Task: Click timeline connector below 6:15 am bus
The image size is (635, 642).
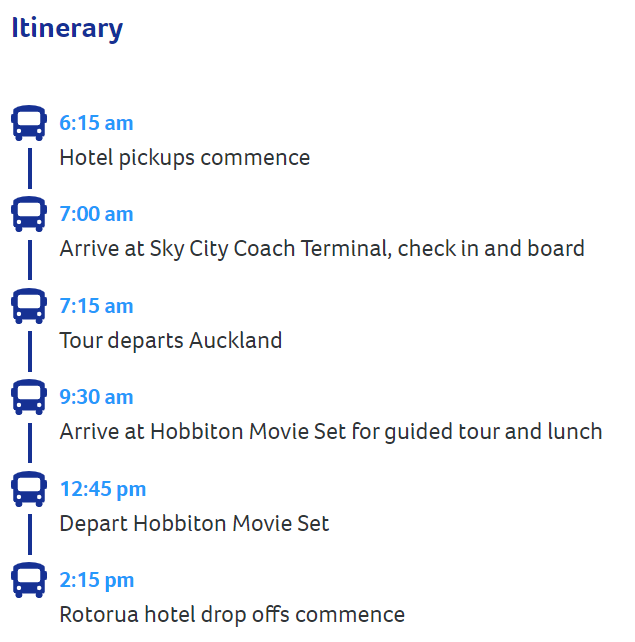Action: 30,168
